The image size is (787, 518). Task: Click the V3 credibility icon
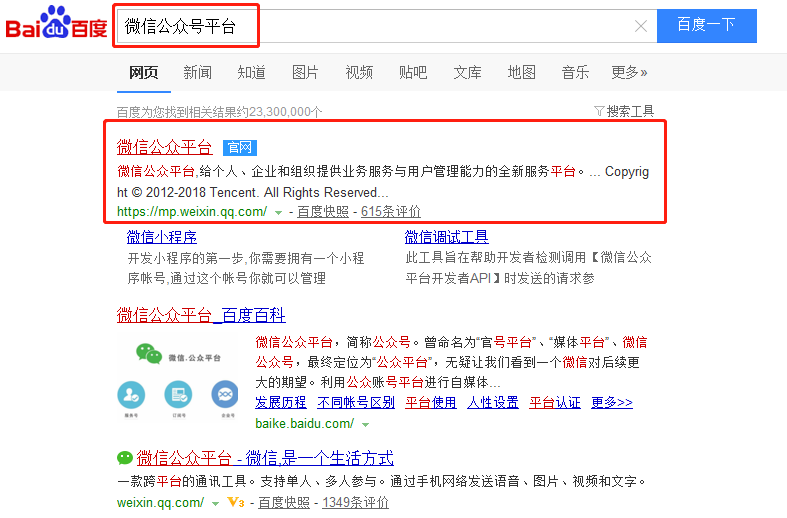coord(236,502)
